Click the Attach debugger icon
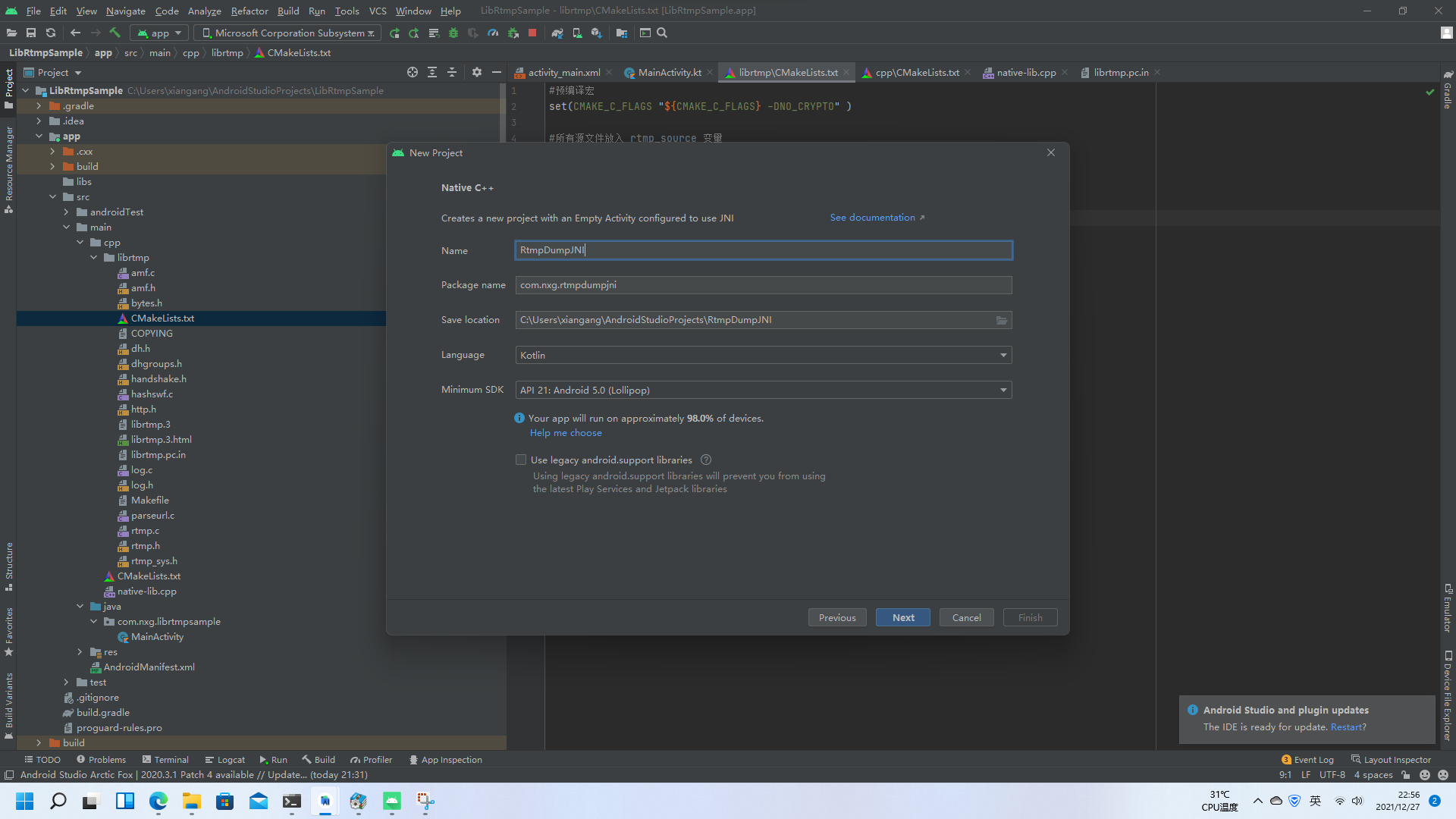Viewport: 1456px width, 819px height. (515, 33)
